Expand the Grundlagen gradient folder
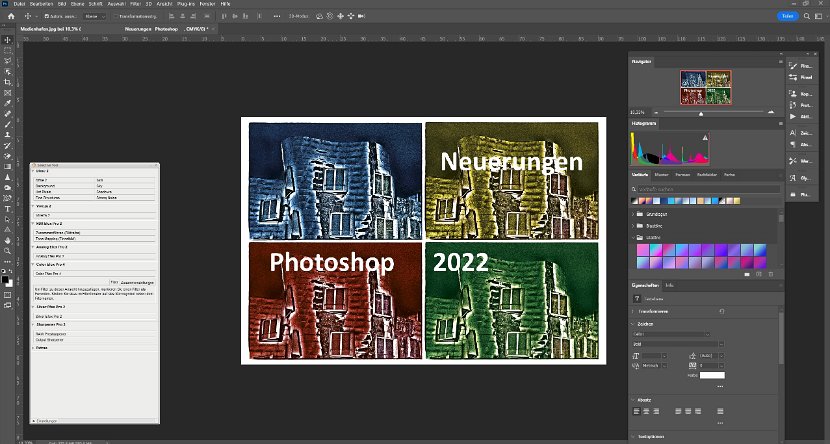This screenshot has height=444, width=830. click(x=634, y=214)
